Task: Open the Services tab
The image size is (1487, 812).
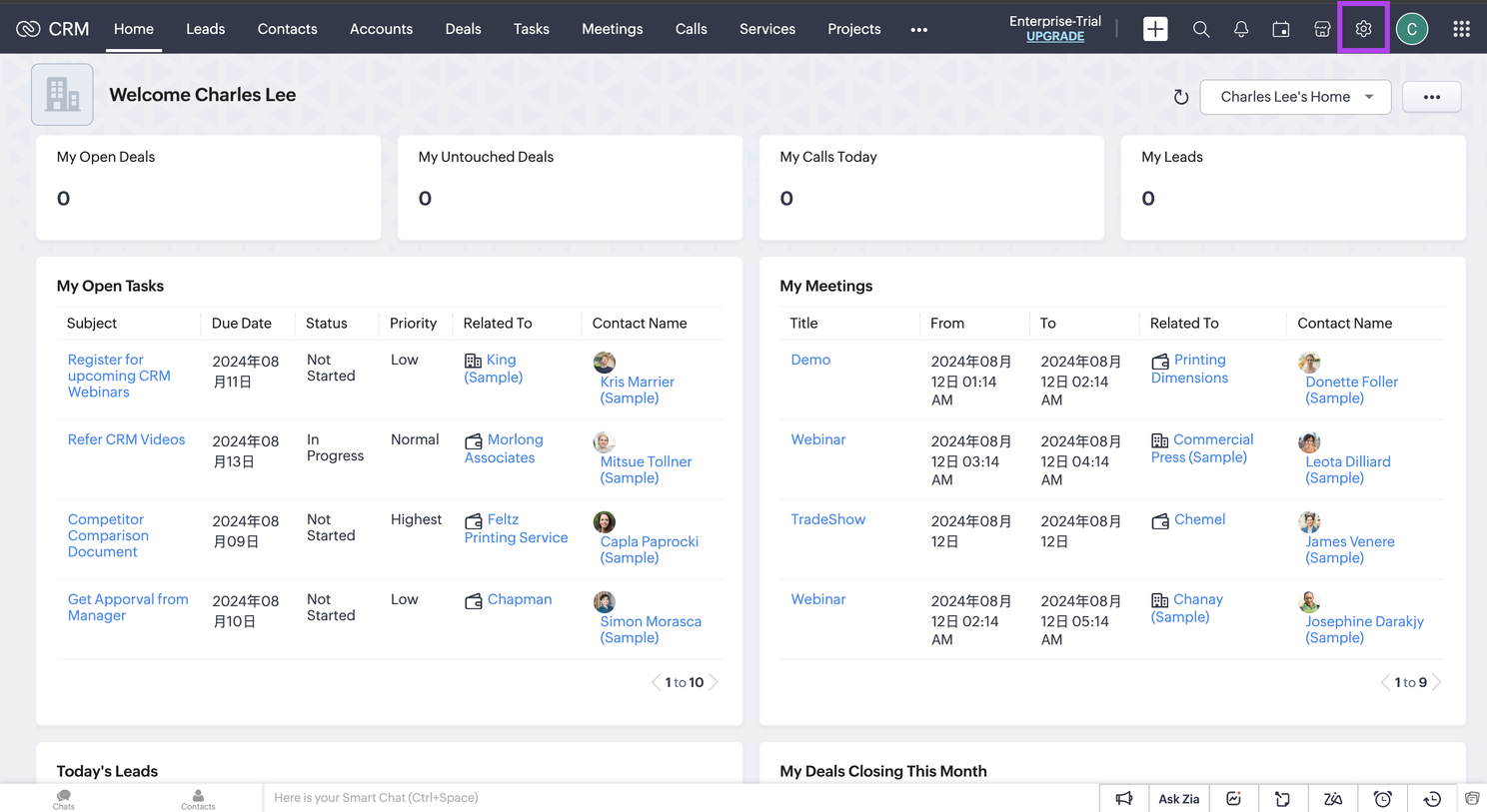Action: point(767,29)
